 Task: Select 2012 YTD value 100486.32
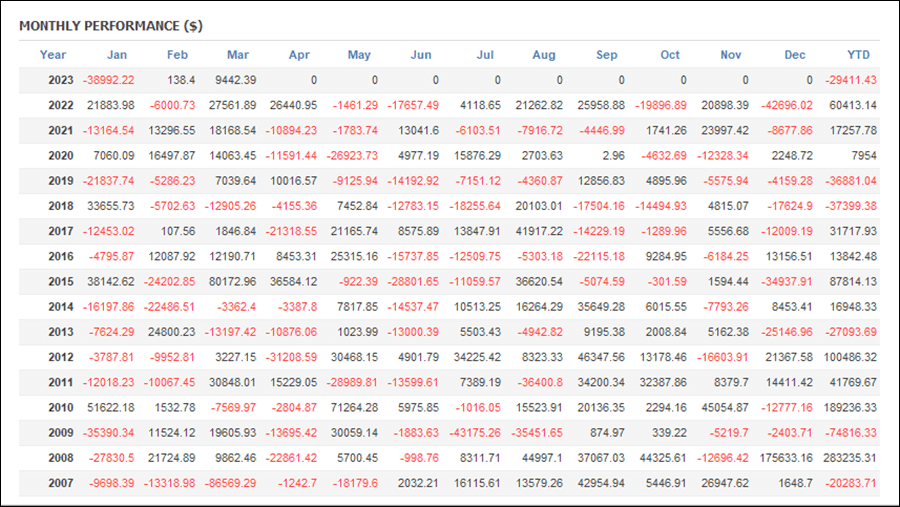coord(850,357)
